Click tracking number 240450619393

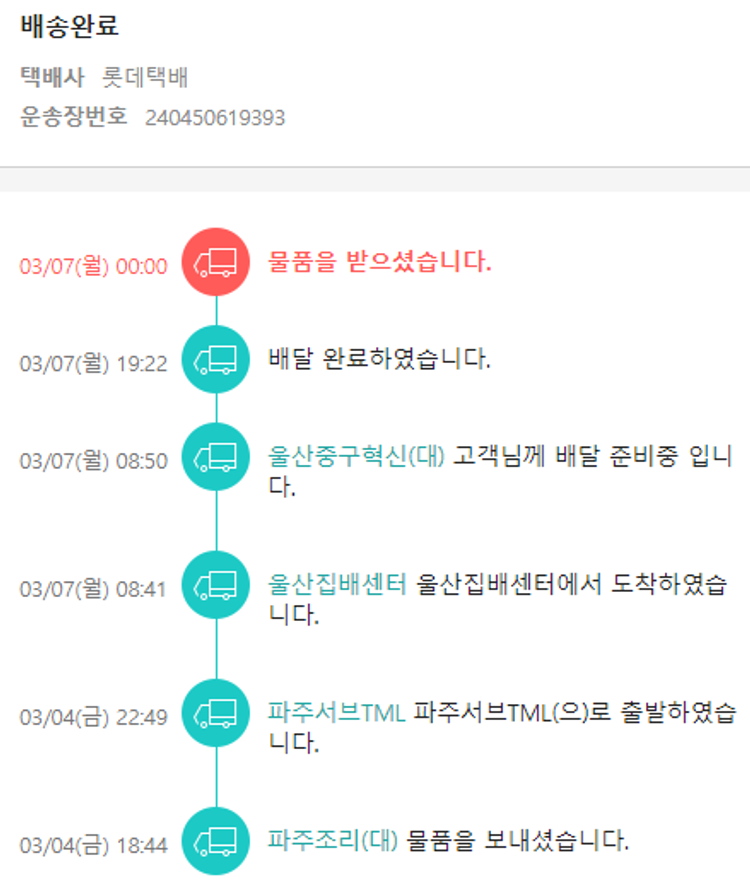click(x=215, y=118)
